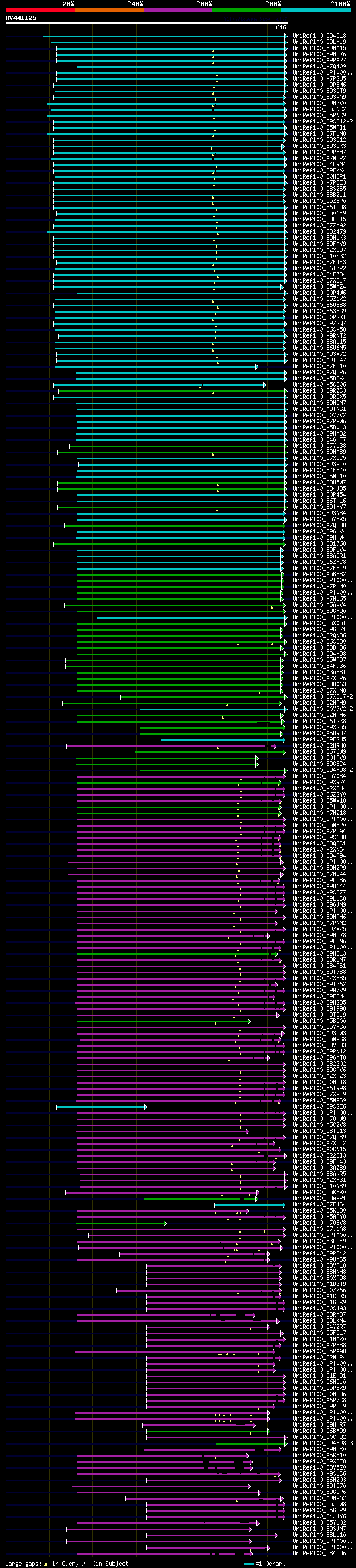Click the green ~80% identity legend segment
The height and width of the screenshot is (1568, 356).
pyautogui.click(x=247, y=10)
